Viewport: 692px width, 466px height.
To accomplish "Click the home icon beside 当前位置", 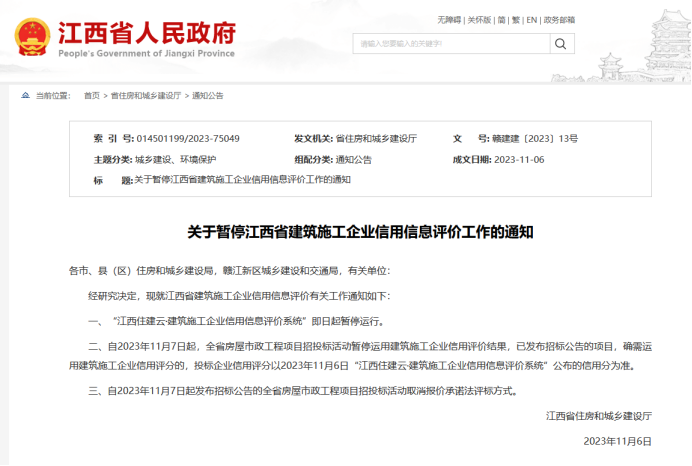I will click(26, 95).
